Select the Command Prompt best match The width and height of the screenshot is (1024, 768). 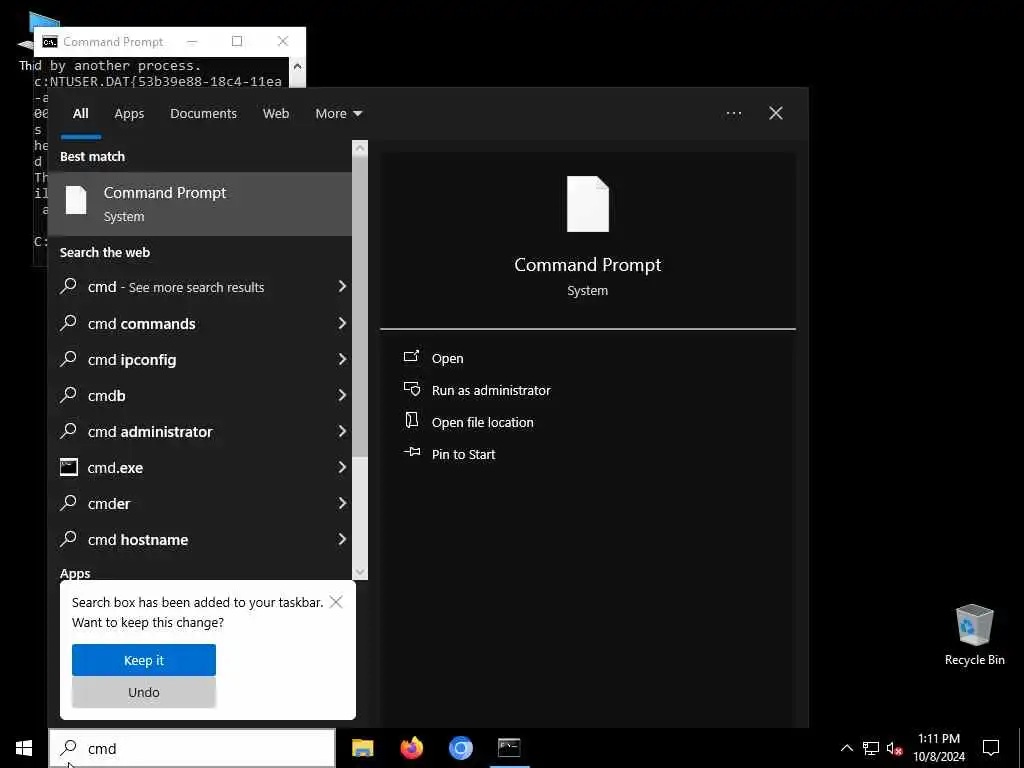(x=200, y=204)
